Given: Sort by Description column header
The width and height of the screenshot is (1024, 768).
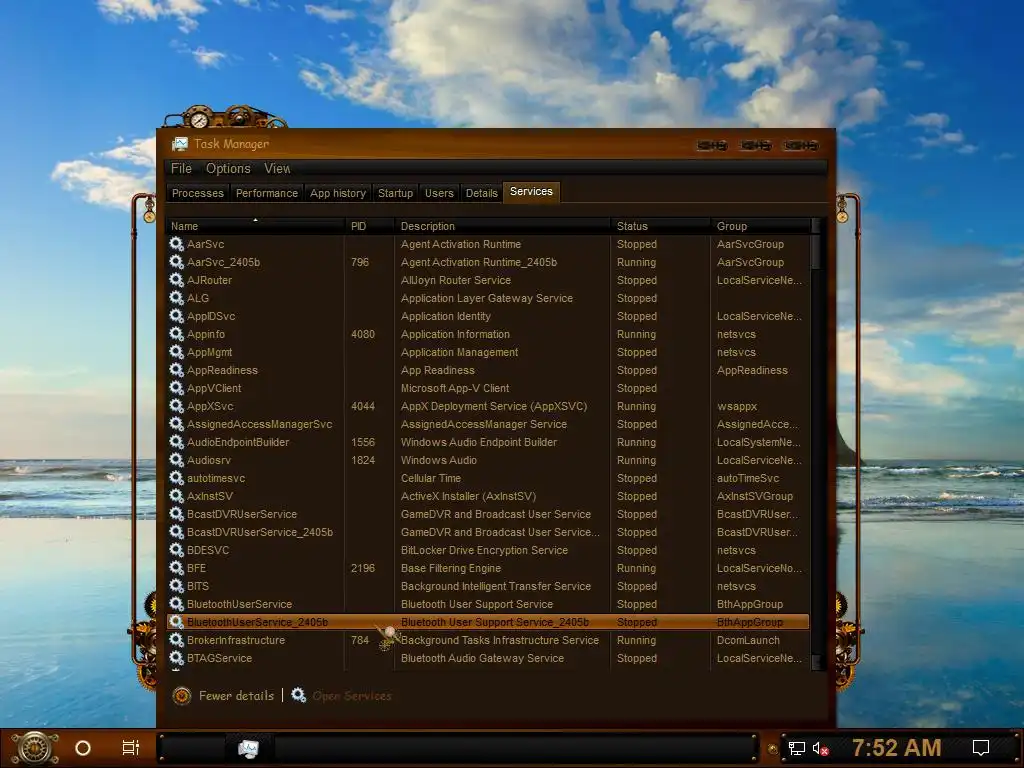Looking at the screenshot, I should (503, 226).
